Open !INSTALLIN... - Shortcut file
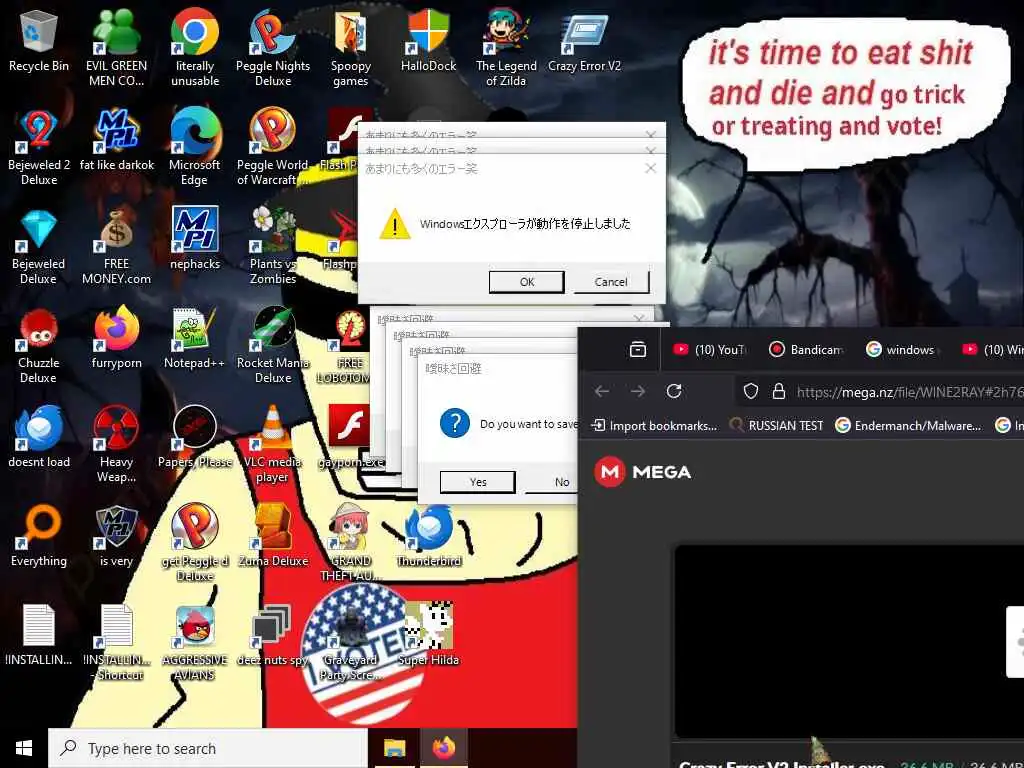This screenshot has height=768, width=1024. [116, 643]
